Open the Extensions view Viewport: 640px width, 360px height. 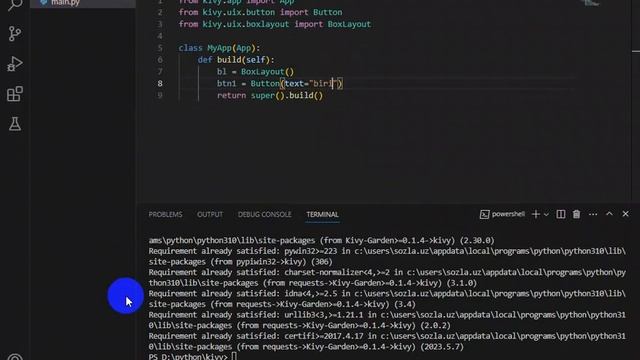click(x=15, y=94)
